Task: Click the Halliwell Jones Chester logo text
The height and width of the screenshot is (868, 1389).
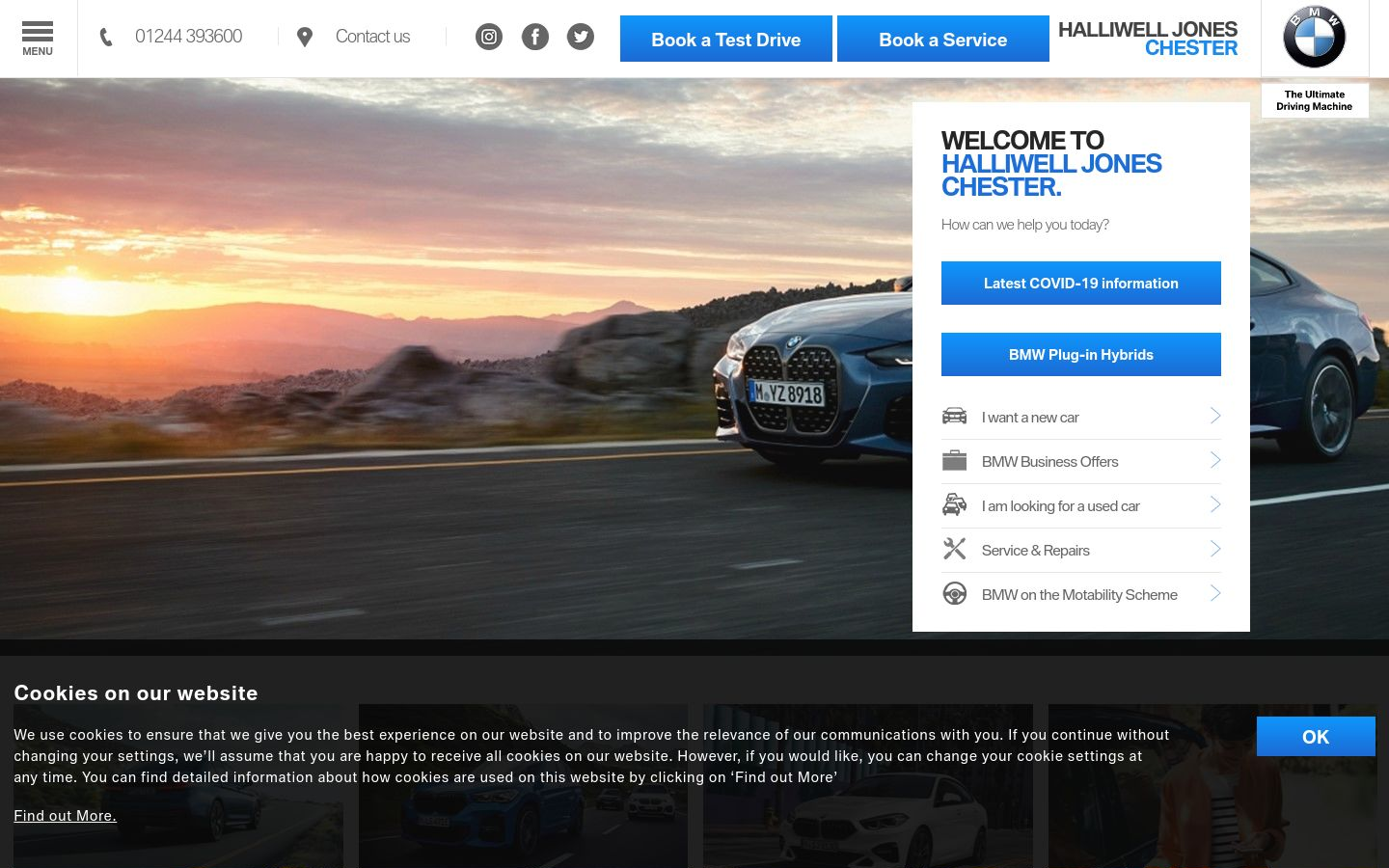Action: [1148, 39]
